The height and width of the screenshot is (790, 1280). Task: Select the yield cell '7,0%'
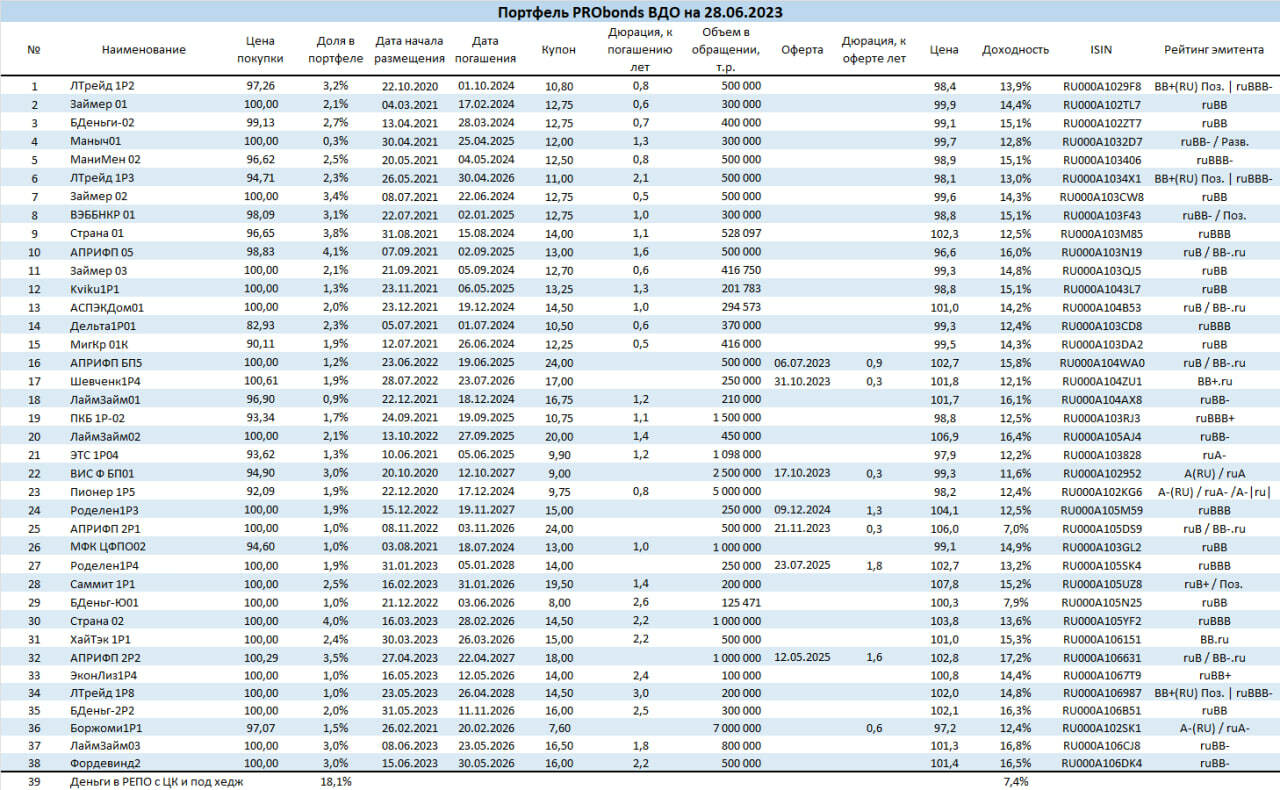coord(1018,529)
